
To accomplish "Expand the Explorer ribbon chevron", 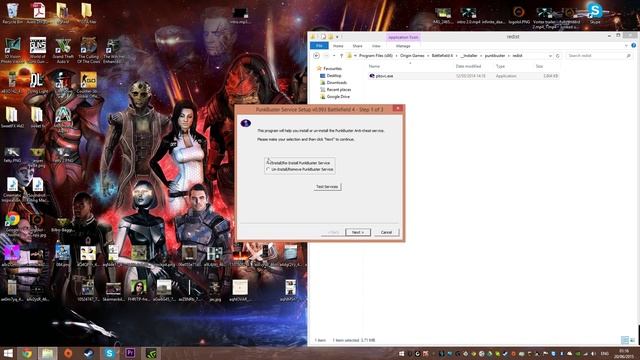I will [x=626, y=46].
